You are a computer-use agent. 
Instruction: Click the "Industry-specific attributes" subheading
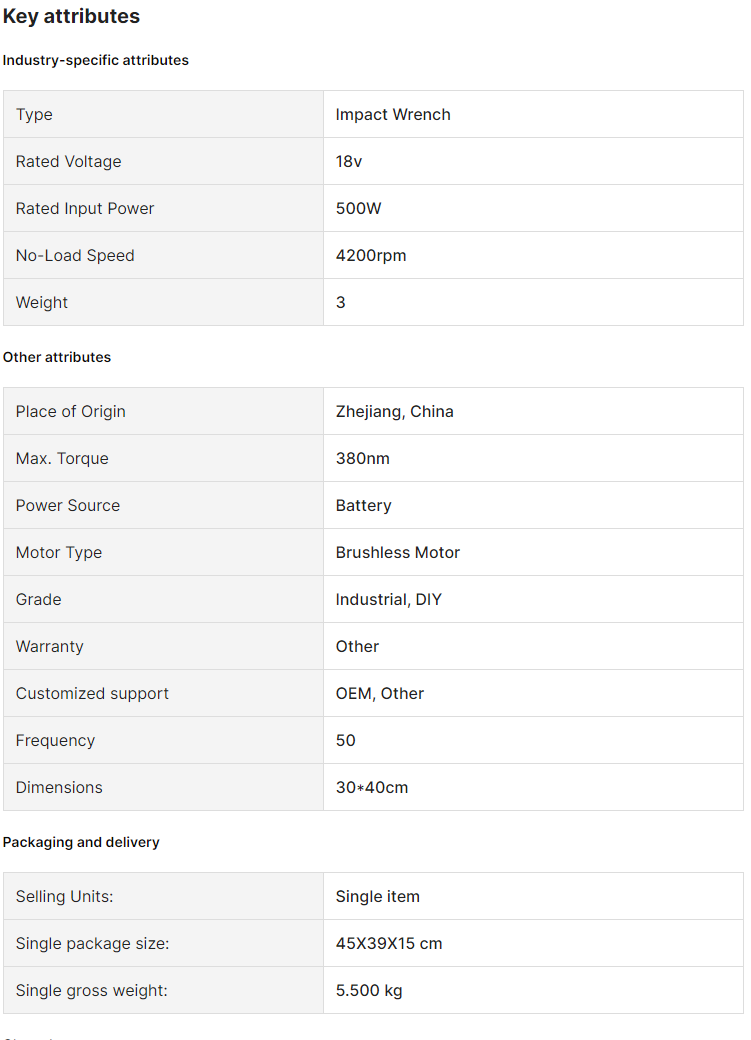click(x=96, y=60)
